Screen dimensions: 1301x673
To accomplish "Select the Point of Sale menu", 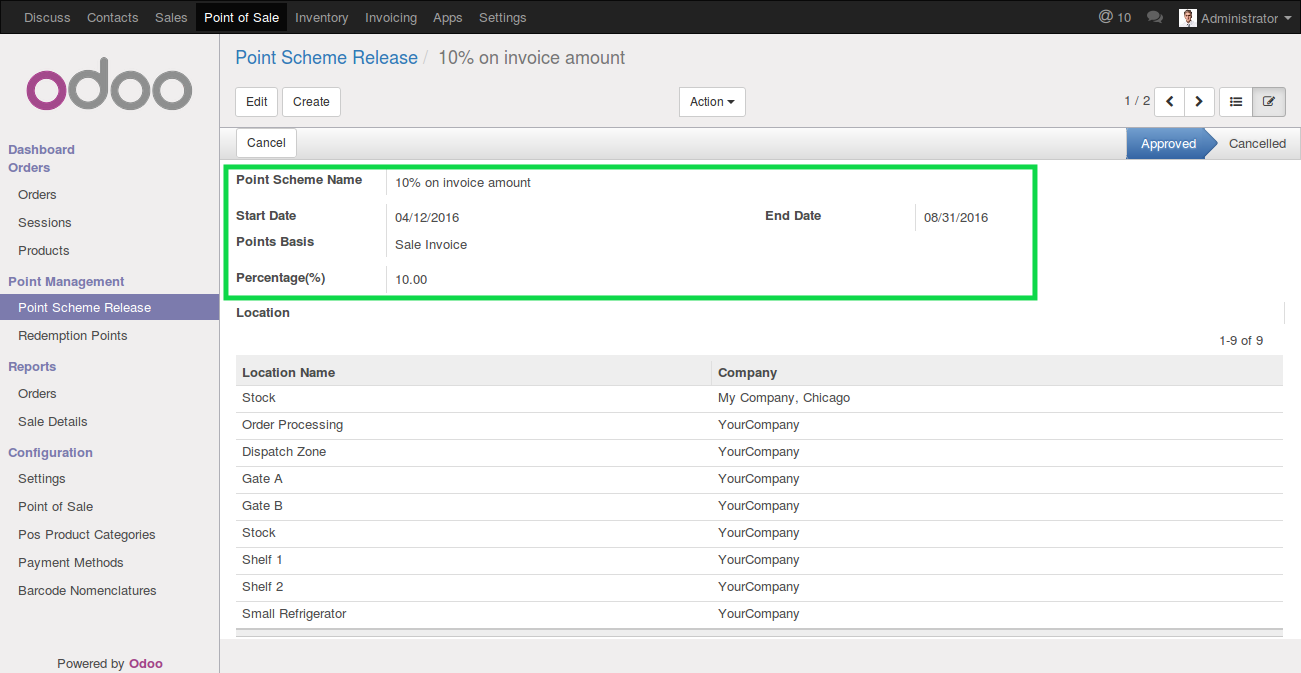I will pos(241,17).
